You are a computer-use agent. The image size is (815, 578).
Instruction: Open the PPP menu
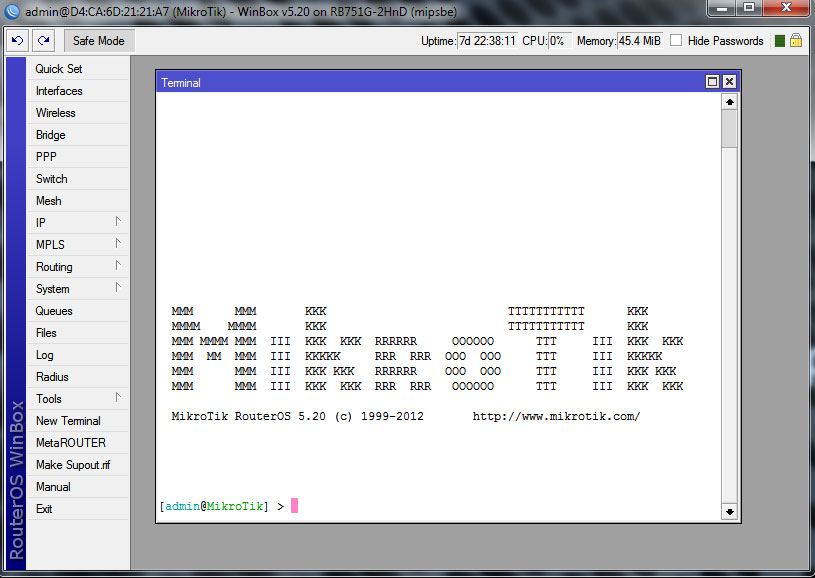click(77, 156)
